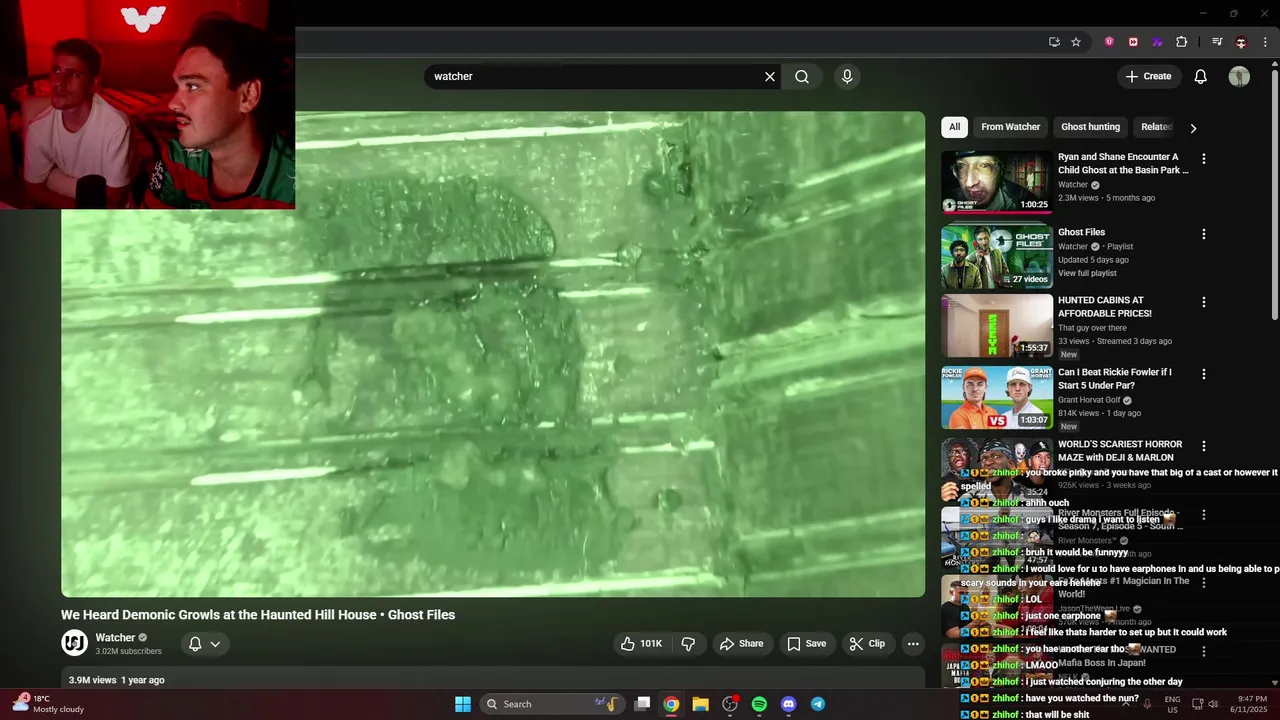Save the video to a playlist
Image resolution: width=1280 pixels, height=720 pixels.
[x=806, y=644]
